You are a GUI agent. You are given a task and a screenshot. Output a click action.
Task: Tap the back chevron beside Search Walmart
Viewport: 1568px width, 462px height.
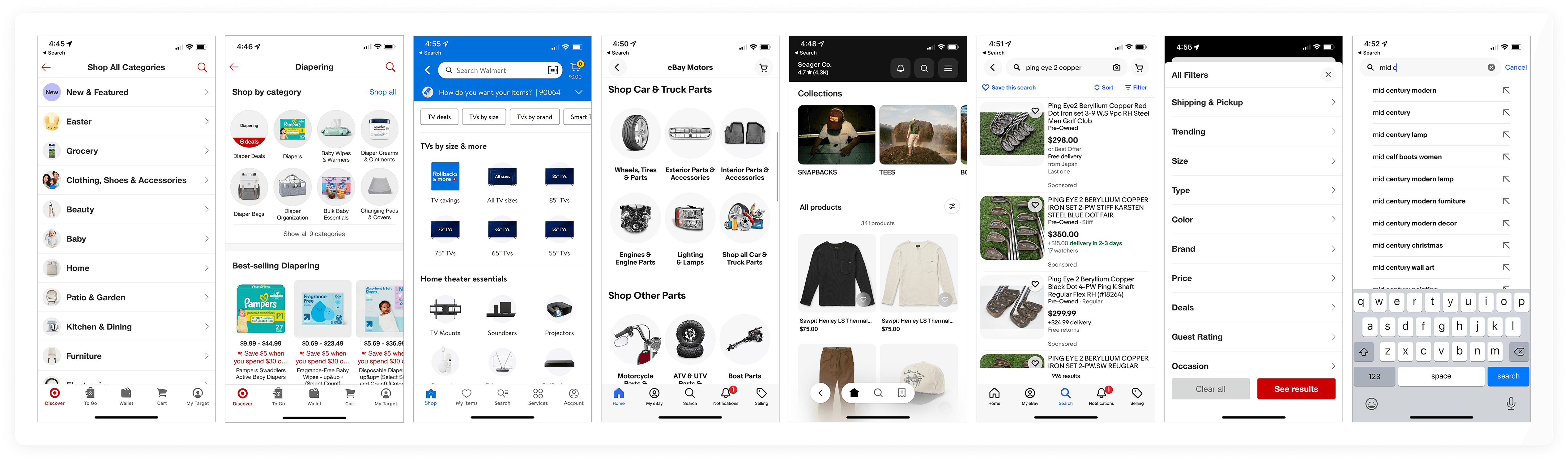[427, 71]
